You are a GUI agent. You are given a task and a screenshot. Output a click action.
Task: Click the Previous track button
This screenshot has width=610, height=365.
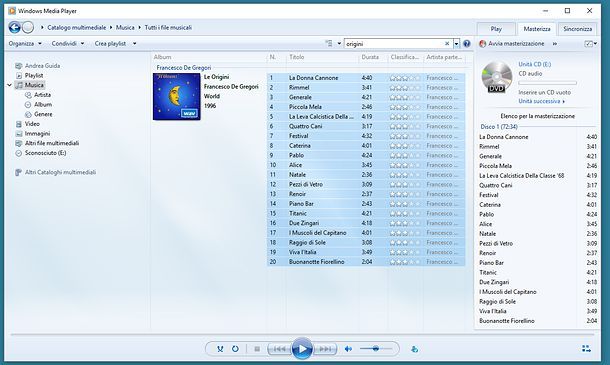tap(279, 349)
